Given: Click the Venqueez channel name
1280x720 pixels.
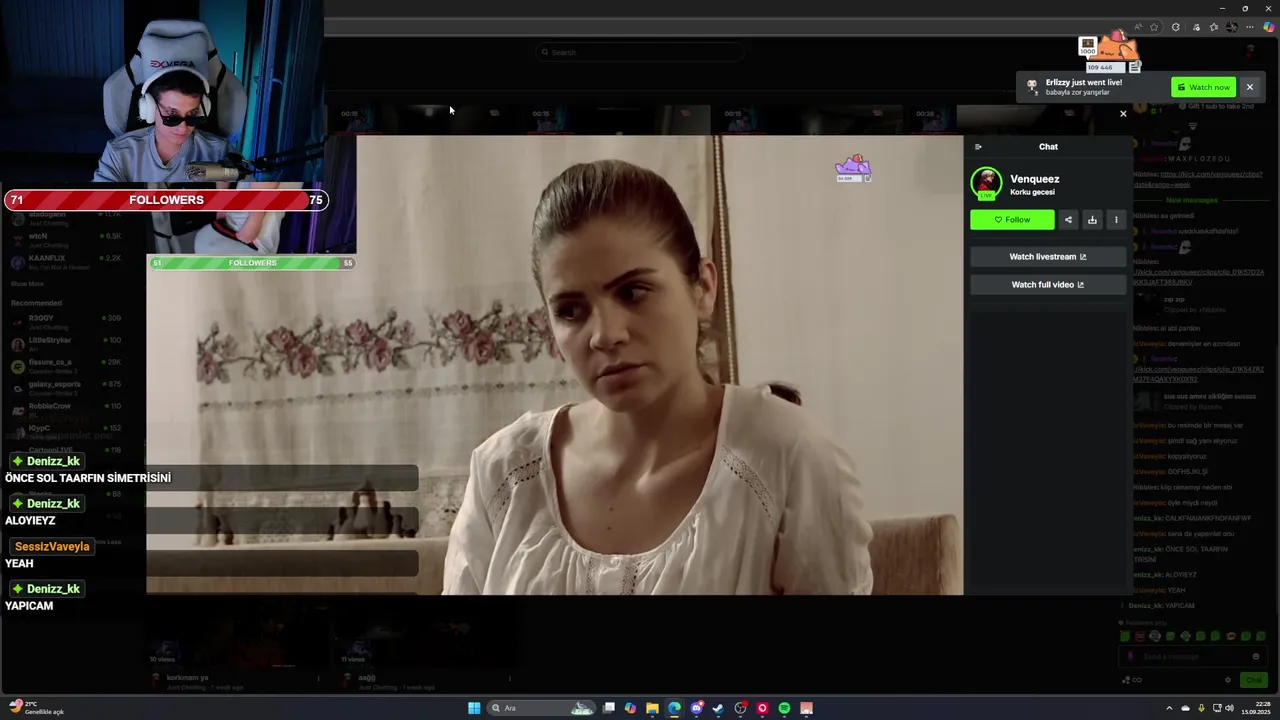Looking at the screenshot, I should point(1034,179).
